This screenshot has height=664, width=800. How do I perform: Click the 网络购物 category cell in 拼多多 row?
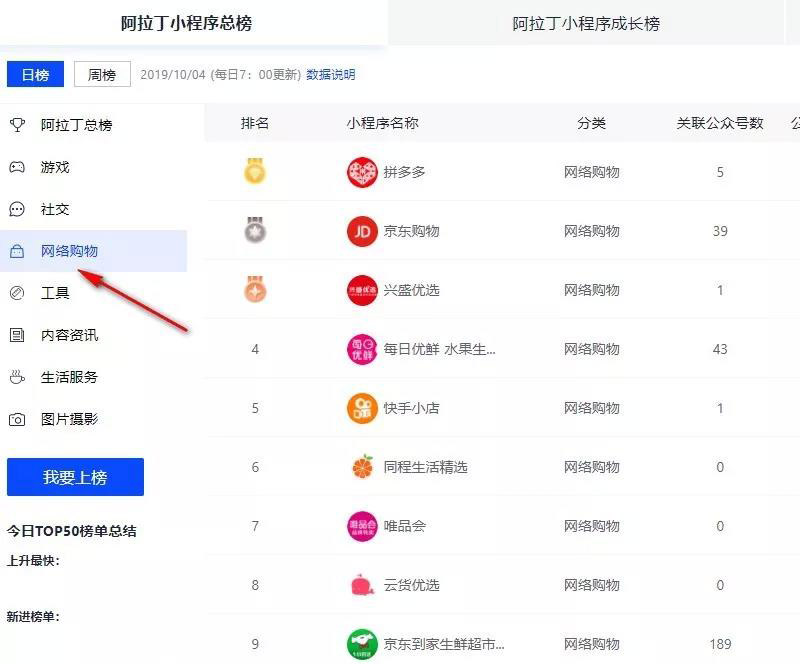pyautogui.click(x=591, y=172)
